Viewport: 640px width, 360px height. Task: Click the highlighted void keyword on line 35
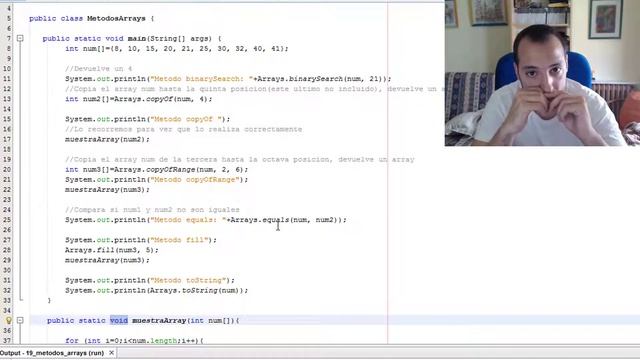click(x=119, y=320)
